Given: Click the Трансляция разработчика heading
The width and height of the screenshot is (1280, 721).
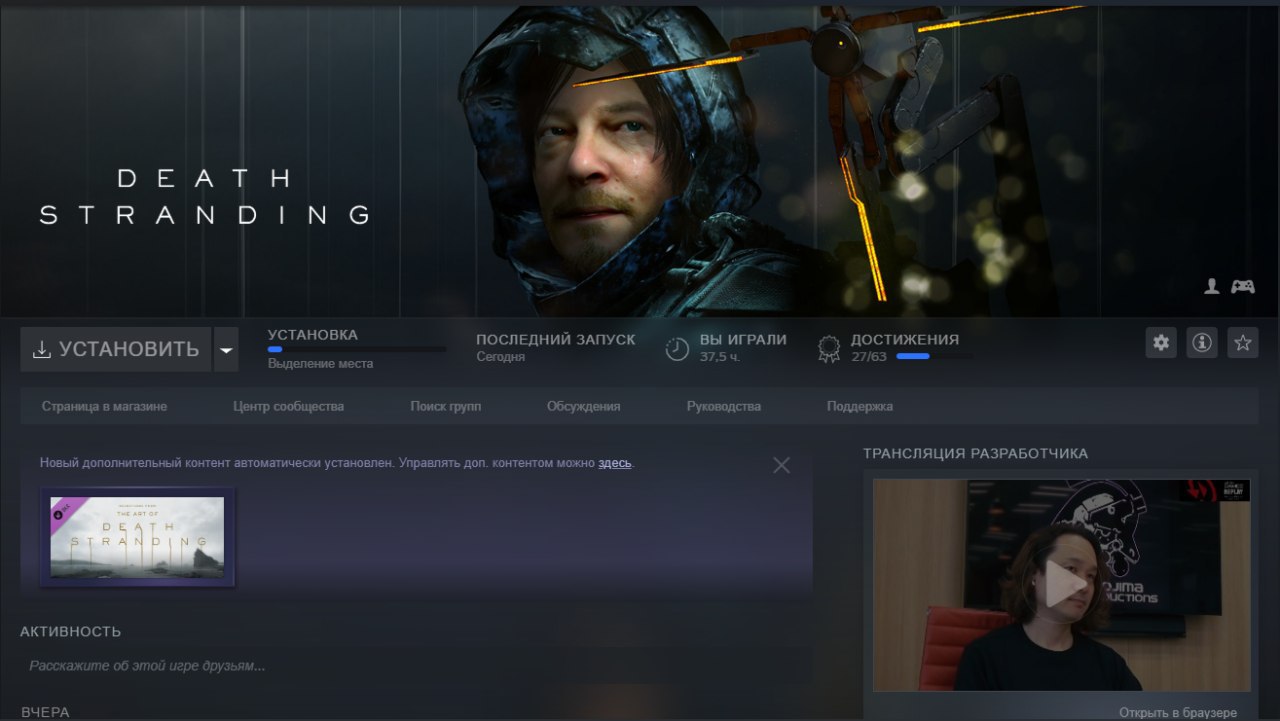Looking at the screenshot, I should pyautogui.click(x=975, y=453).
